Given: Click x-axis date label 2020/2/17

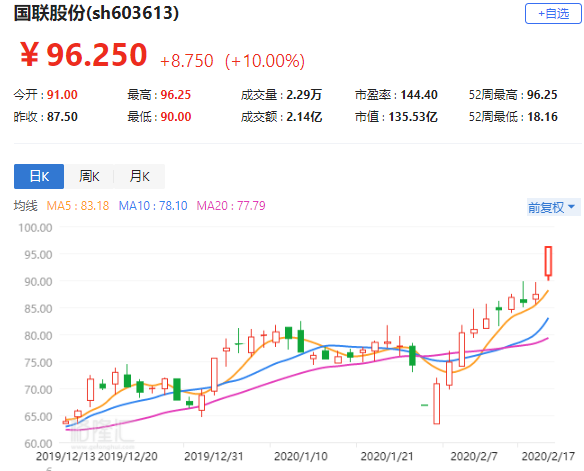Looking at the screenshot, I should [x=549, y=456].
